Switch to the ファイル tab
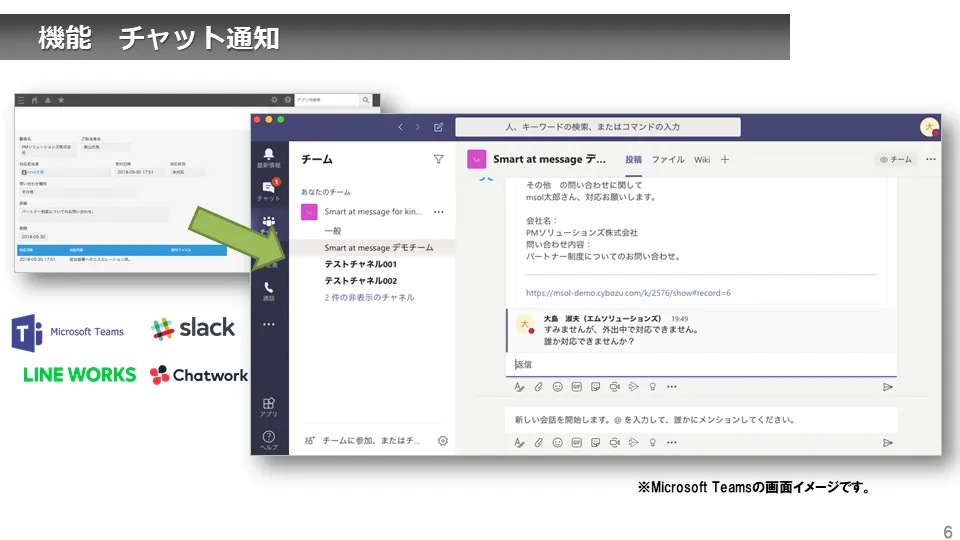The image size is (960, 540). tap(667, 160)
